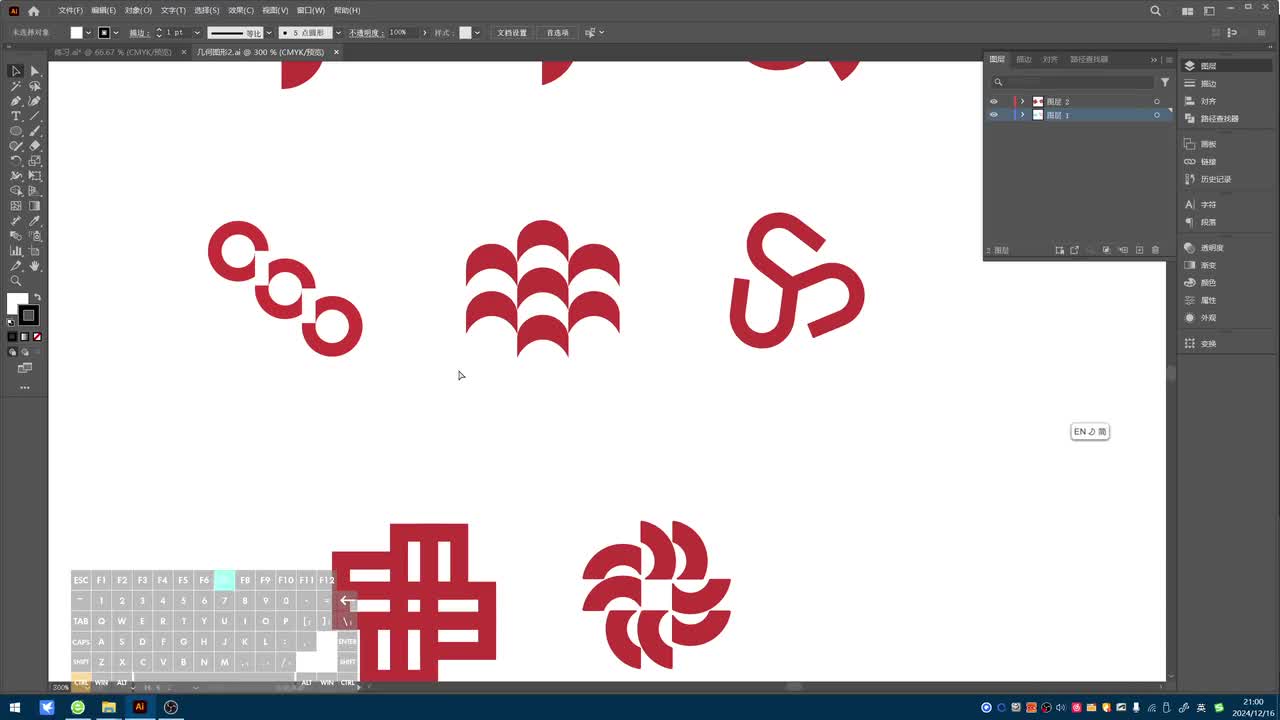This screenshot has width=1280, height=720.
Task: Open the 效果(C) menu
Action: click(241, 11)
